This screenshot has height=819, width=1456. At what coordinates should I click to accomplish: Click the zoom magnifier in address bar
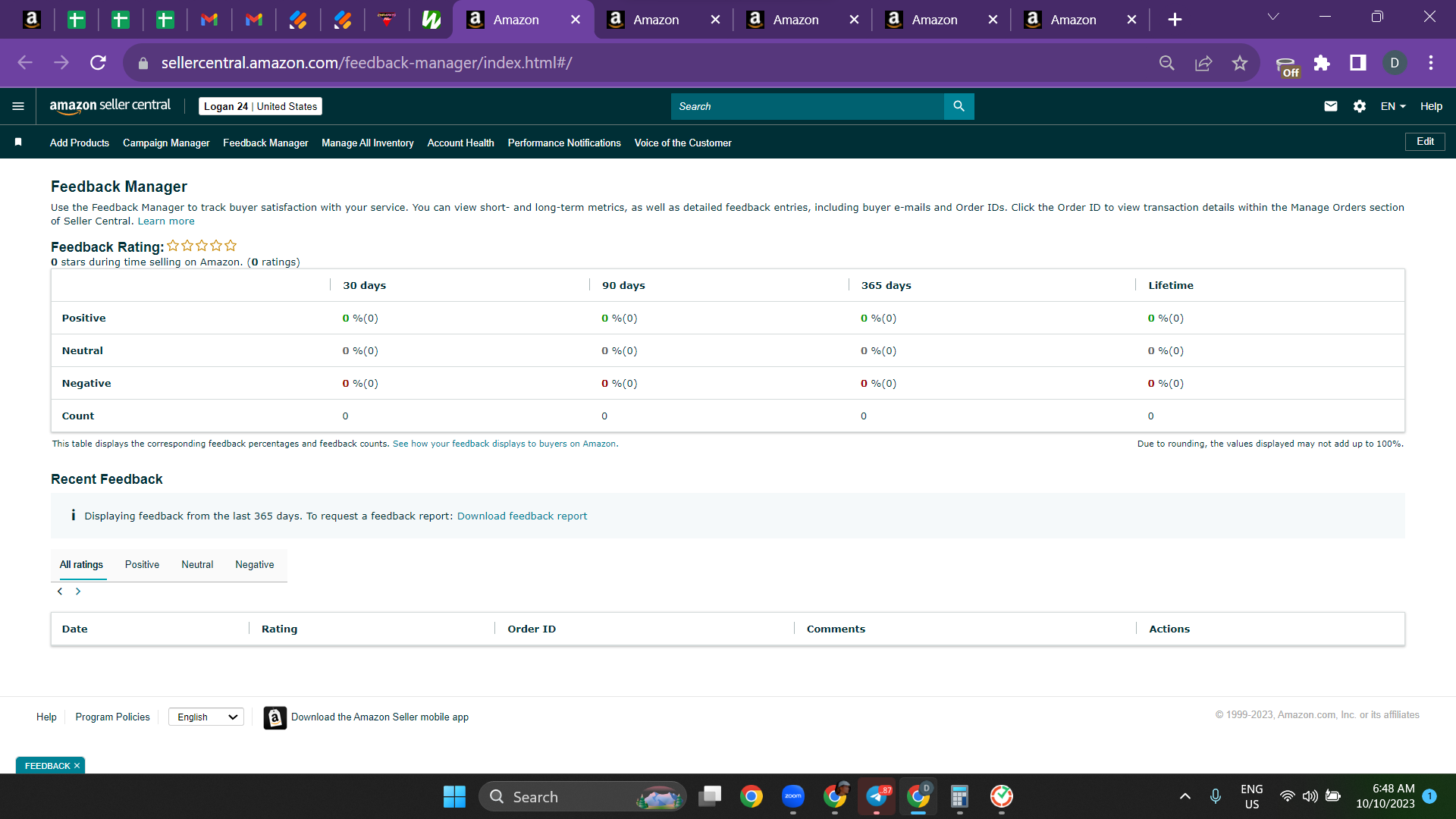[1167, 63]
